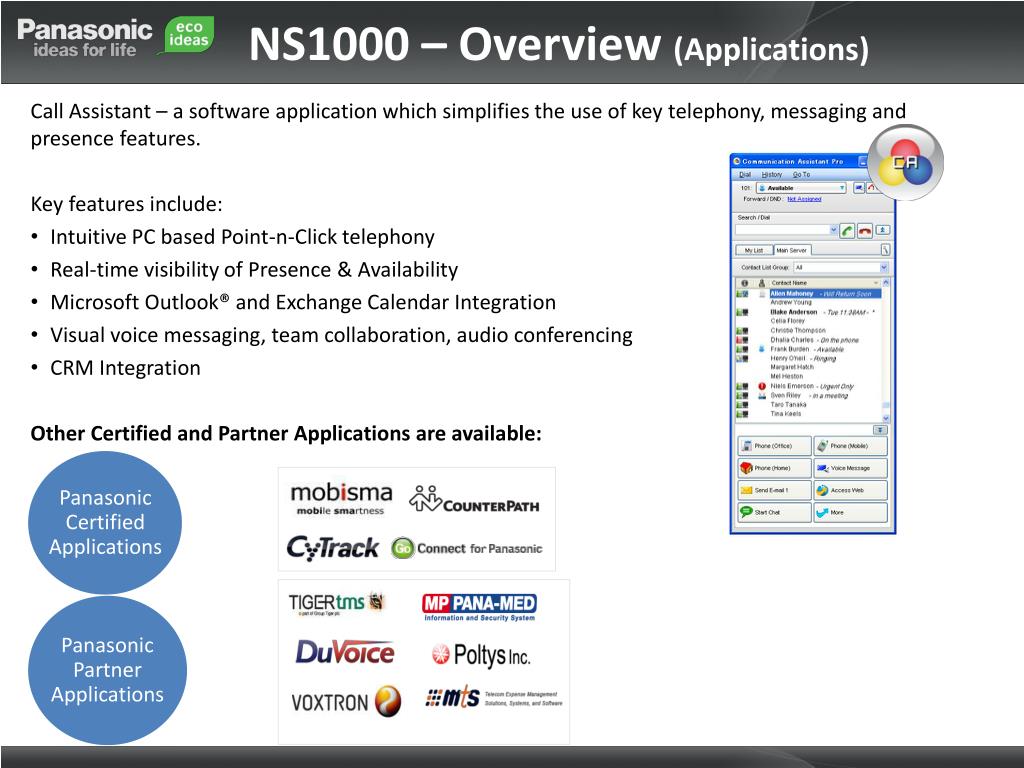Click the Voice Message button

tap(851, 468)
